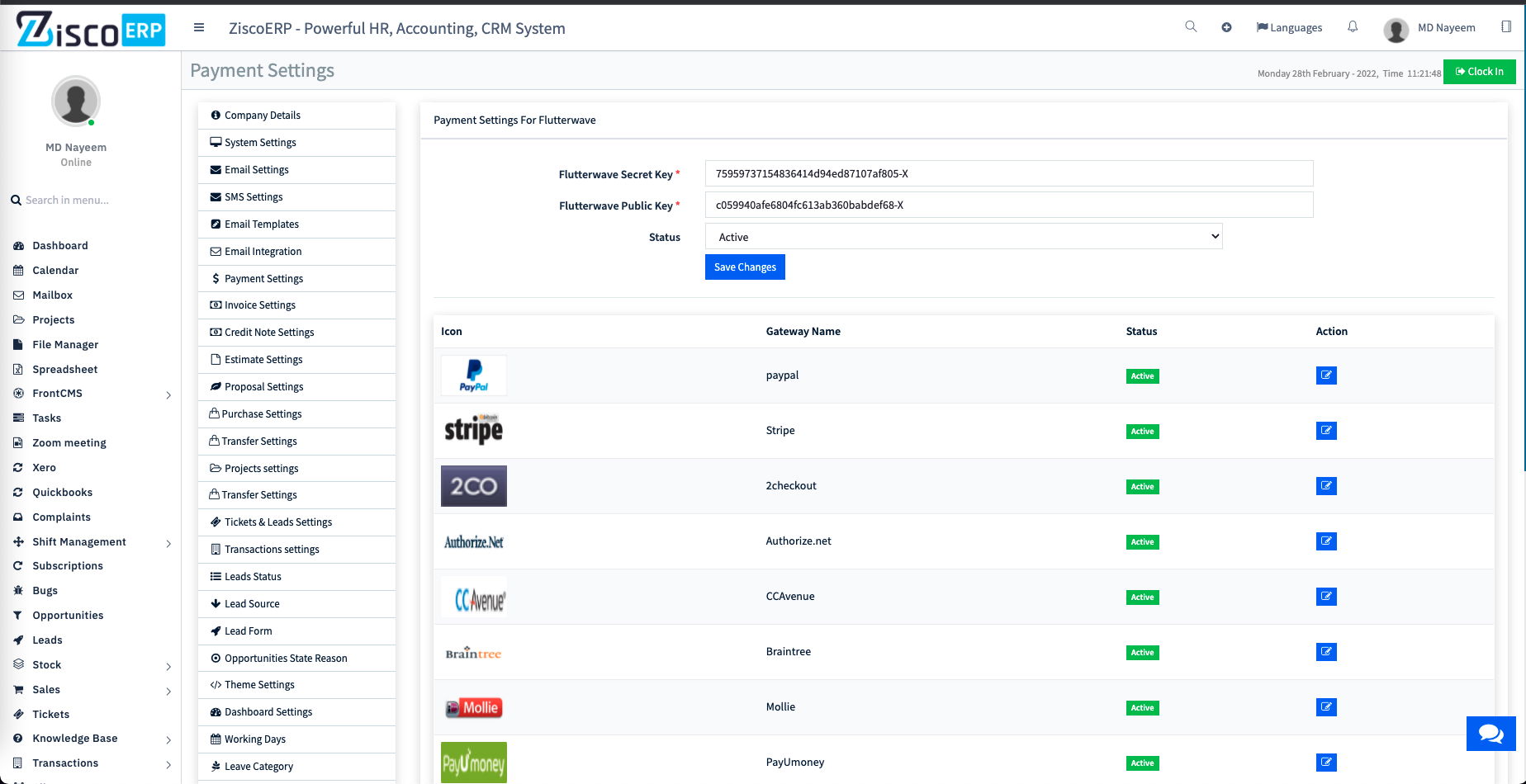Open Email Settings
The height and width of the screenshot is (784, 1526).
[x=297, y=170]
